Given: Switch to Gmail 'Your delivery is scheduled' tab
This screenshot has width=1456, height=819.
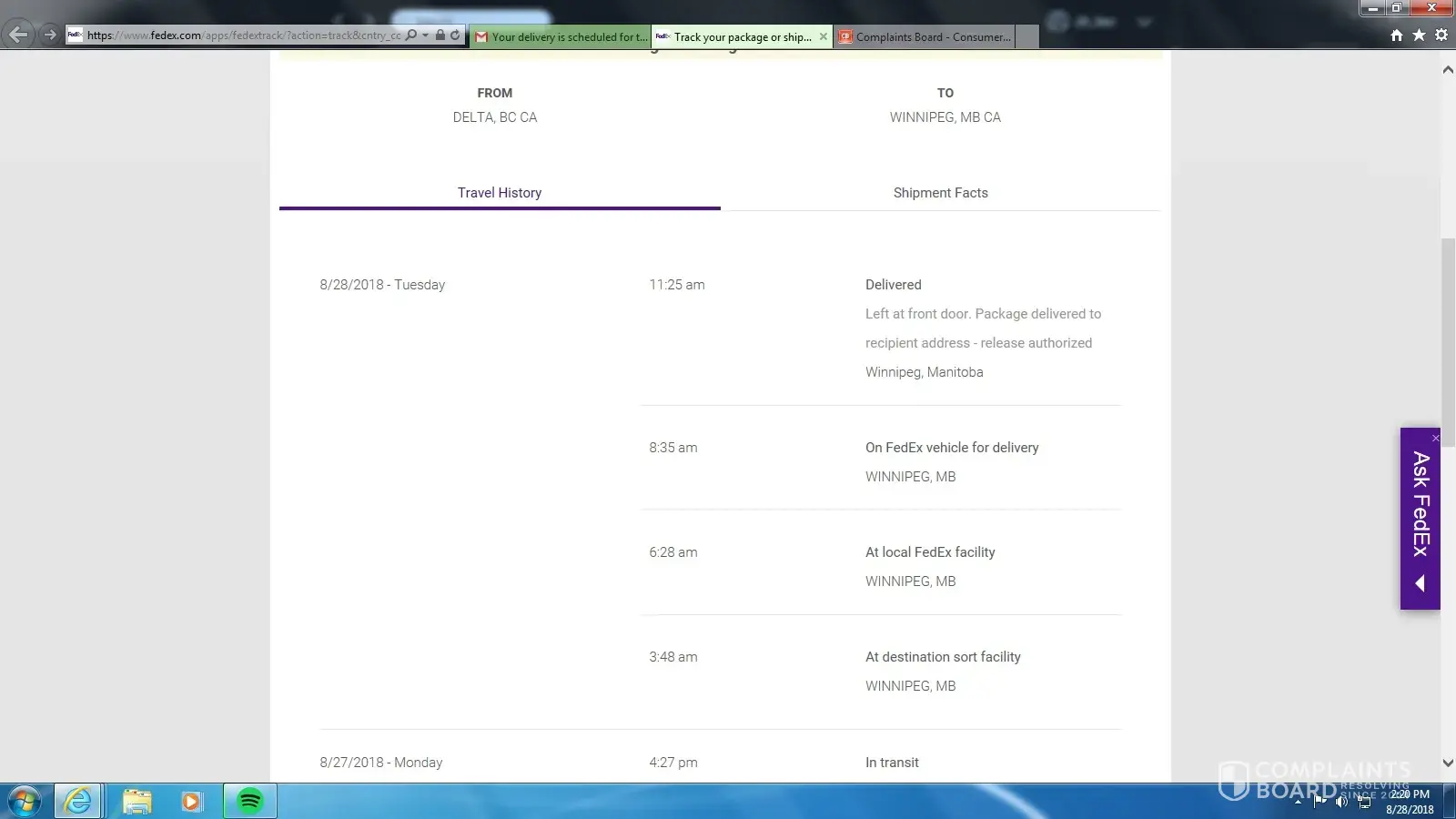Looking at the screenshot, I should (561, 37).
